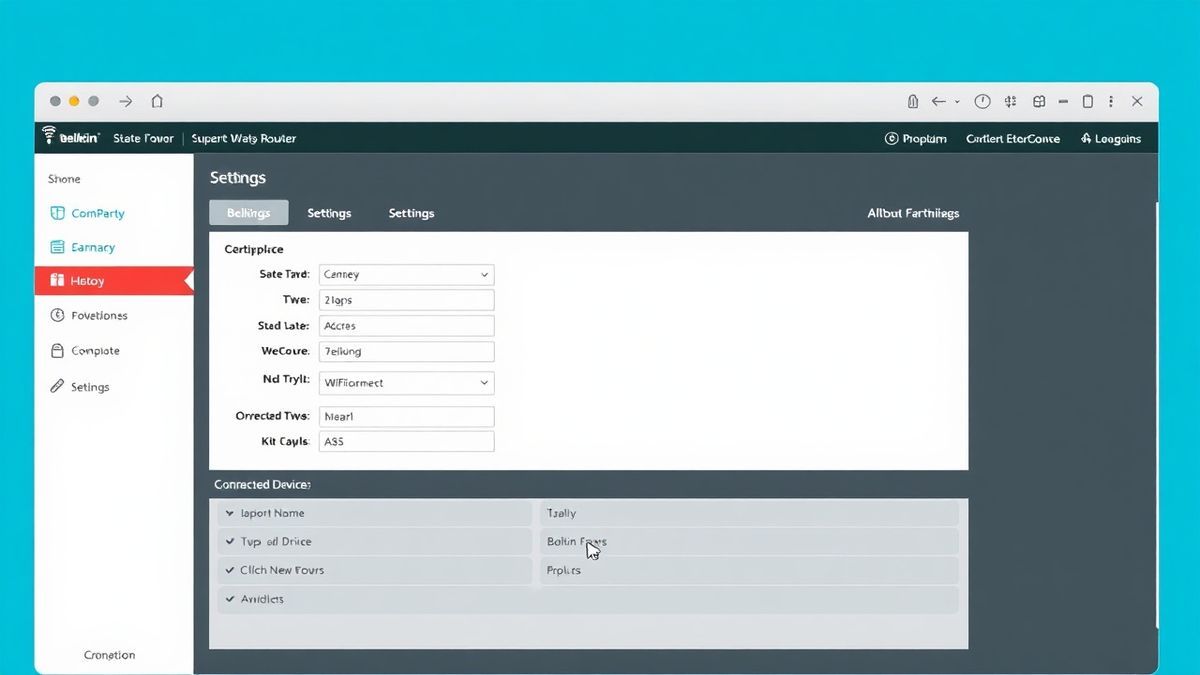Click the forward arrow in the browser toolbar

pos(126,101)
